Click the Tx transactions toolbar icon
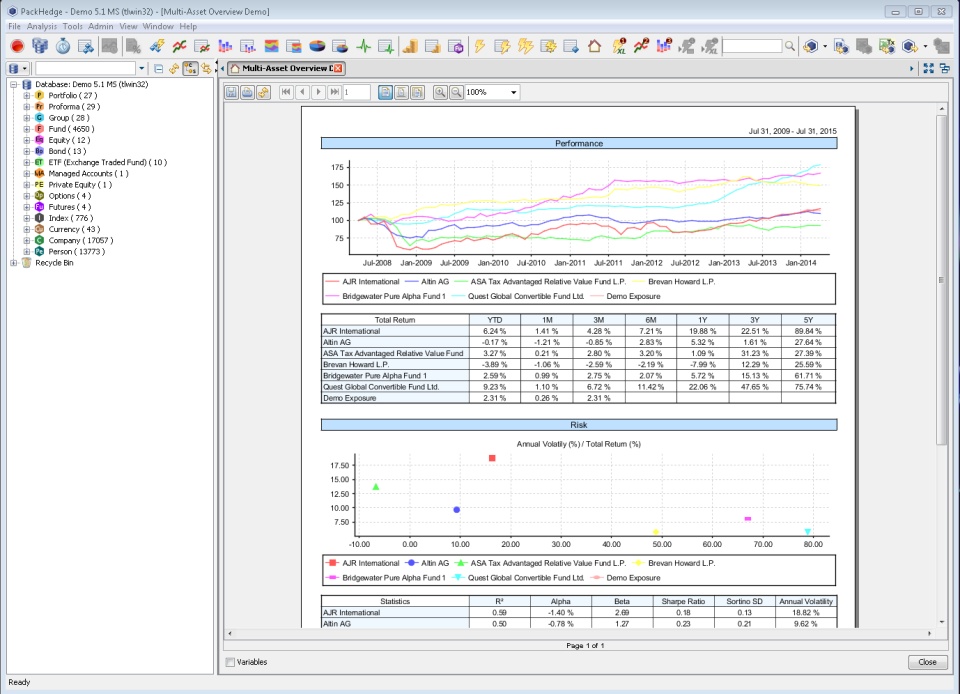This screenshot has width=960, height=694. click(x=887, y=46)
